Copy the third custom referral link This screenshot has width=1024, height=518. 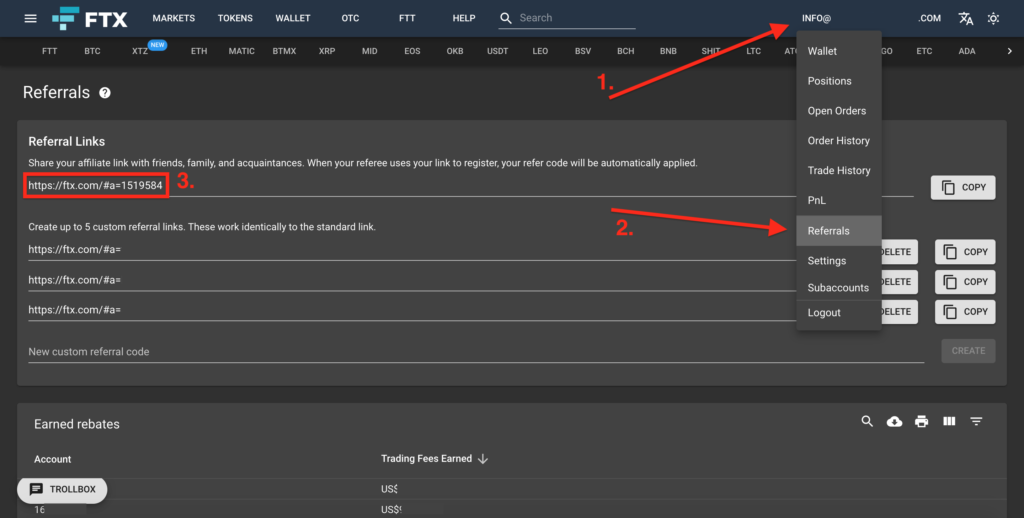965,312
